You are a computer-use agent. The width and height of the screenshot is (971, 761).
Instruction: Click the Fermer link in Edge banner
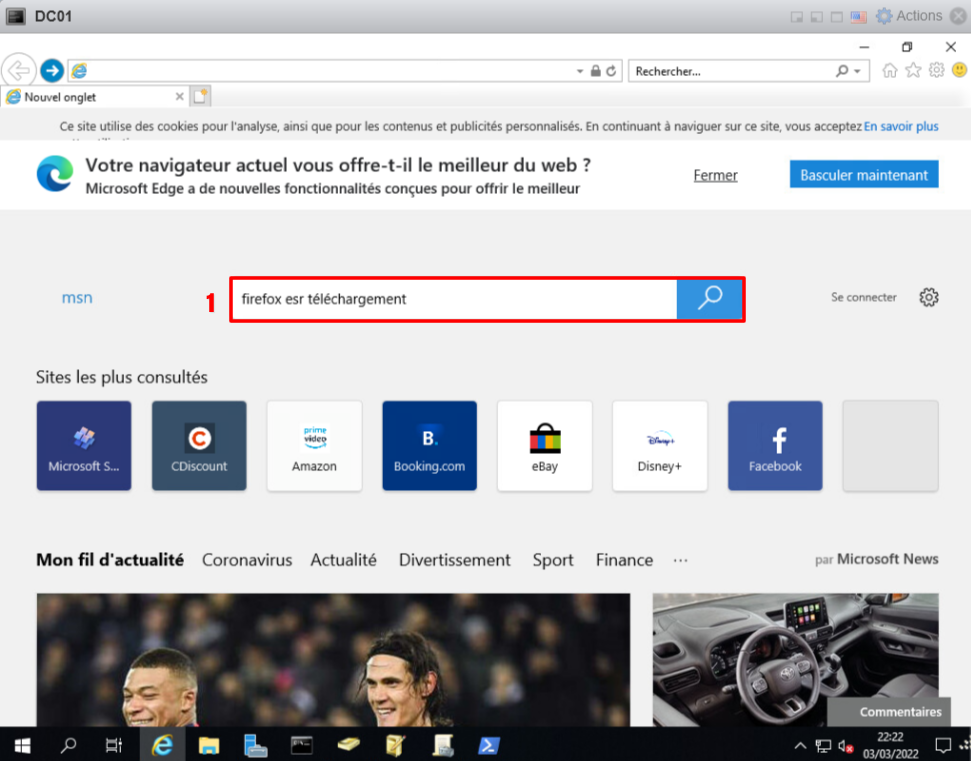(715, 175)
